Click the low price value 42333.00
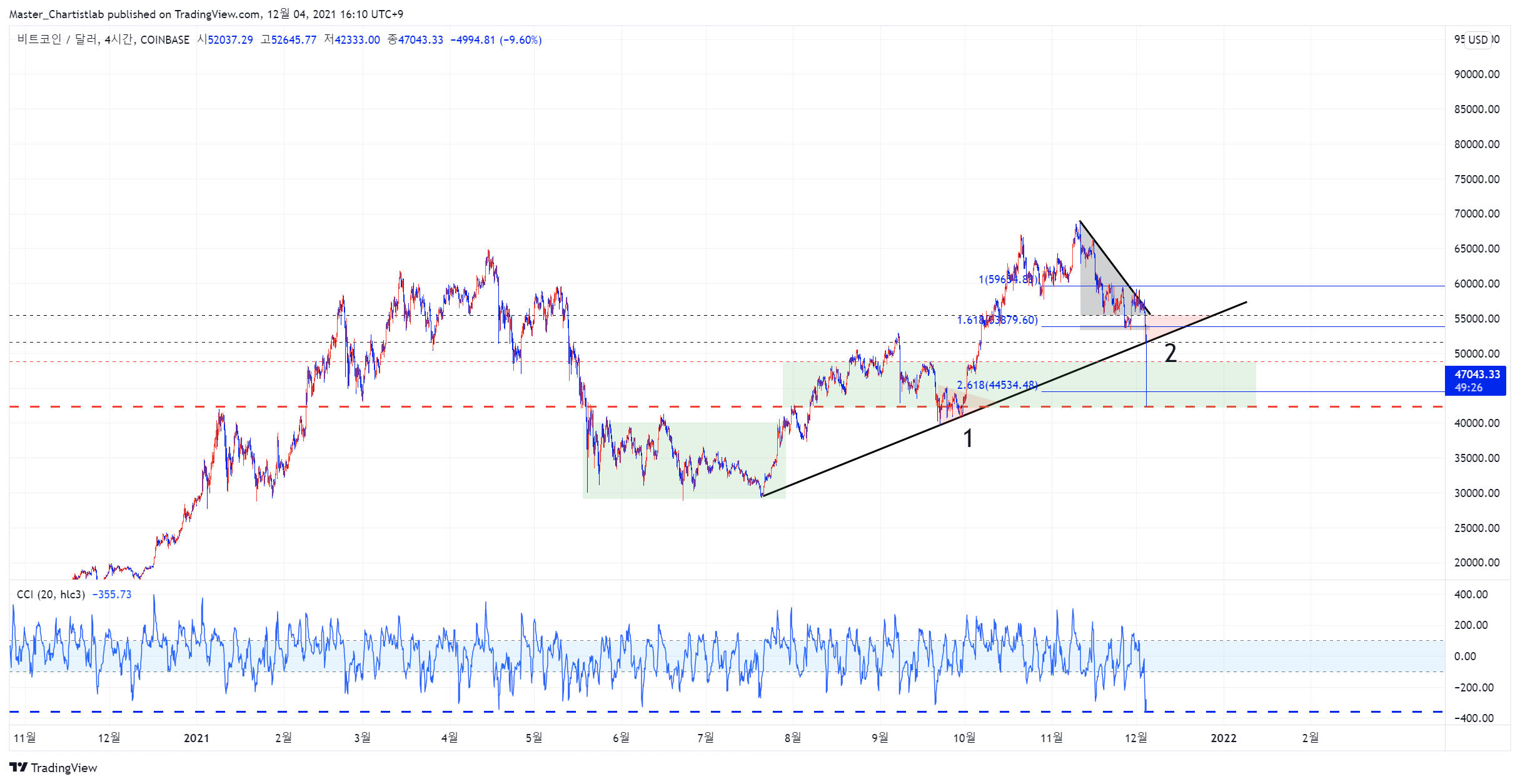Viewport: 1520px width, 784px height. [x=357, y=40]
